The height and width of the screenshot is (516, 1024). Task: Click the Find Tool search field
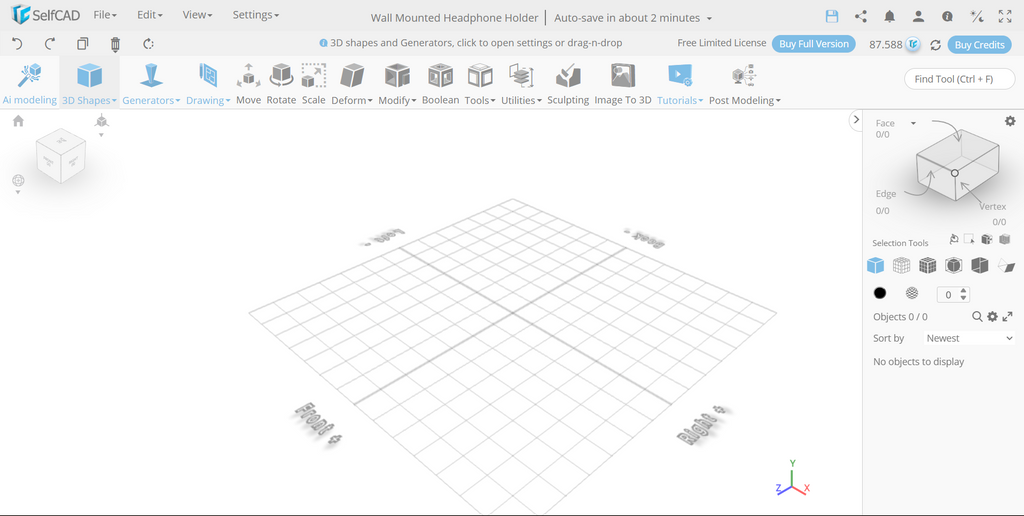coord(959,79)
